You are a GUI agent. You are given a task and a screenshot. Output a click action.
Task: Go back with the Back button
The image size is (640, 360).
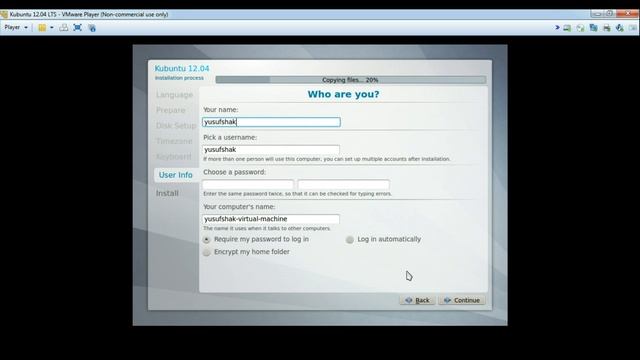click(417, 300)
